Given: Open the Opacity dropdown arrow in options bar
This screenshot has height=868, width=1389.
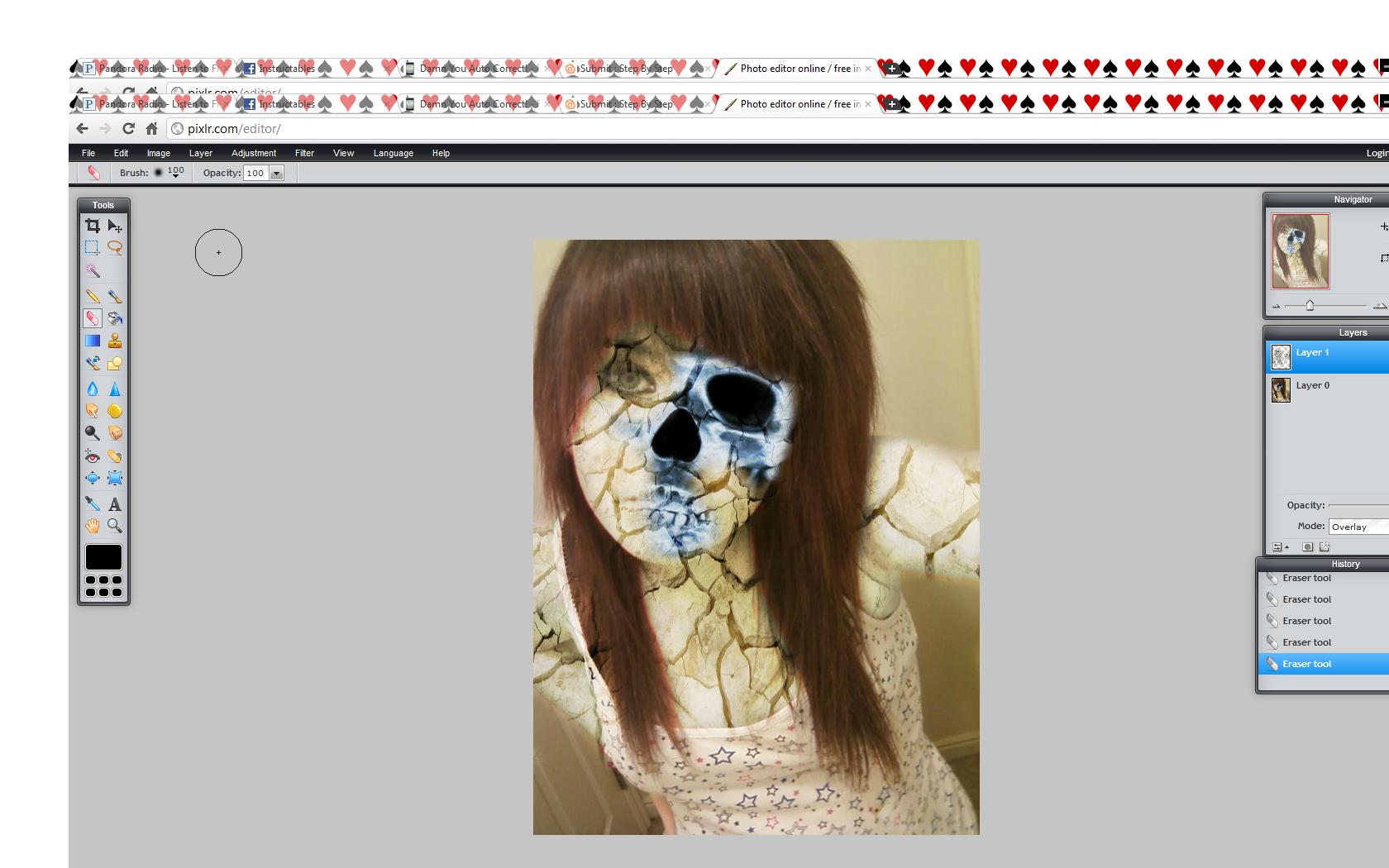Looking at the screenshot, I should point(277,173).
